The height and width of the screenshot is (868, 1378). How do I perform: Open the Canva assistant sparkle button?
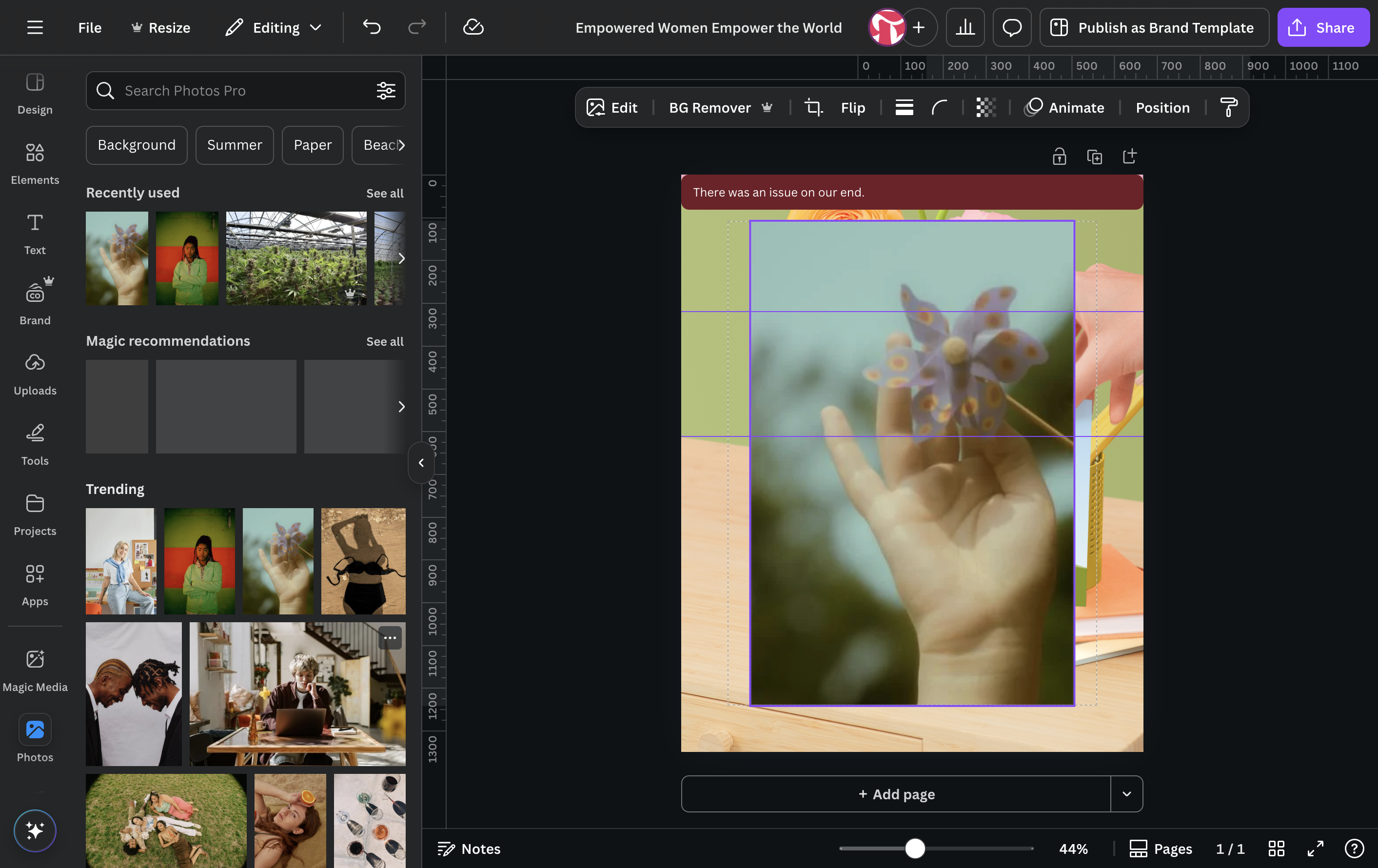click(x=35, y=830)
